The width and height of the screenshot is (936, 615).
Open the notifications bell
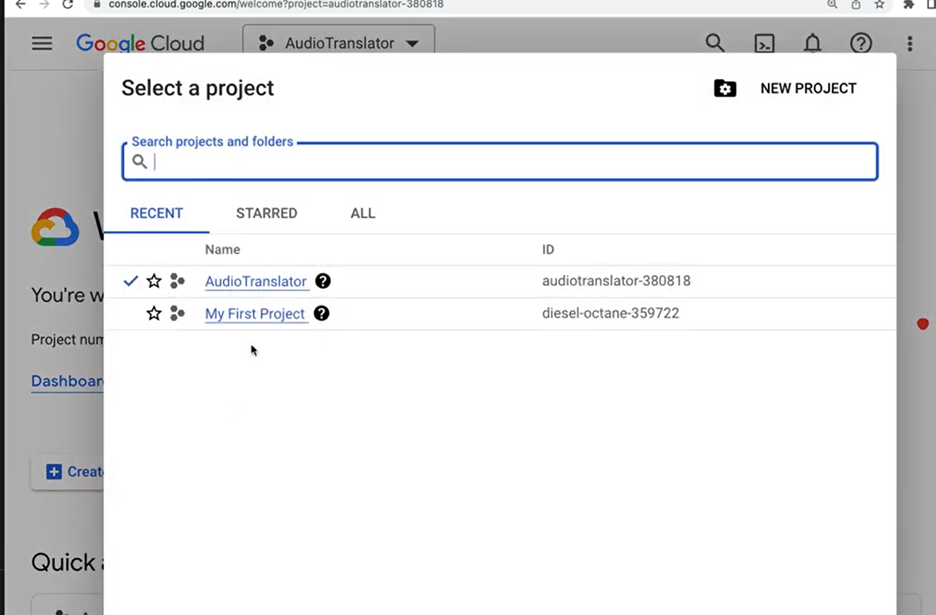click(x=813, y=44)
